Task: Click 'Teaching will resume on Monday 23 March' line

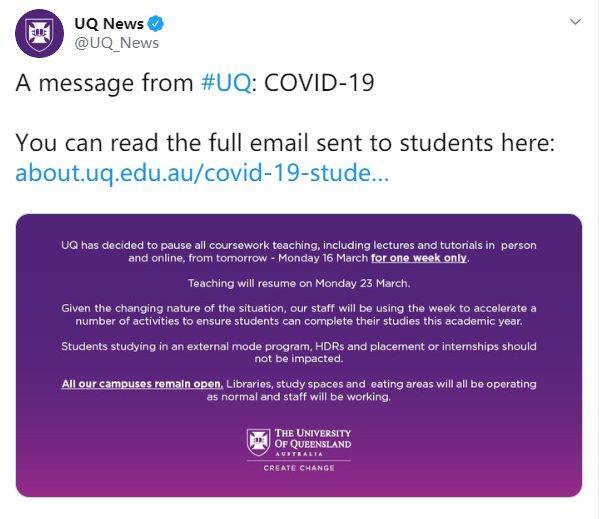Action: pos(299,283)
